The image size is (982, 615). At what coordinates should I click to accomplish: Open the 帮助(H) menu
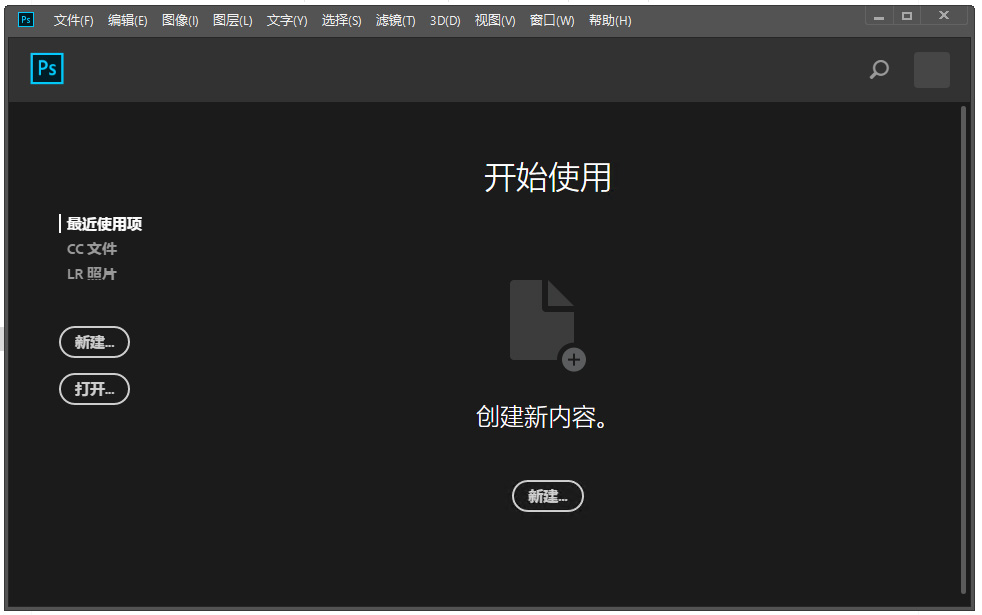609,20
